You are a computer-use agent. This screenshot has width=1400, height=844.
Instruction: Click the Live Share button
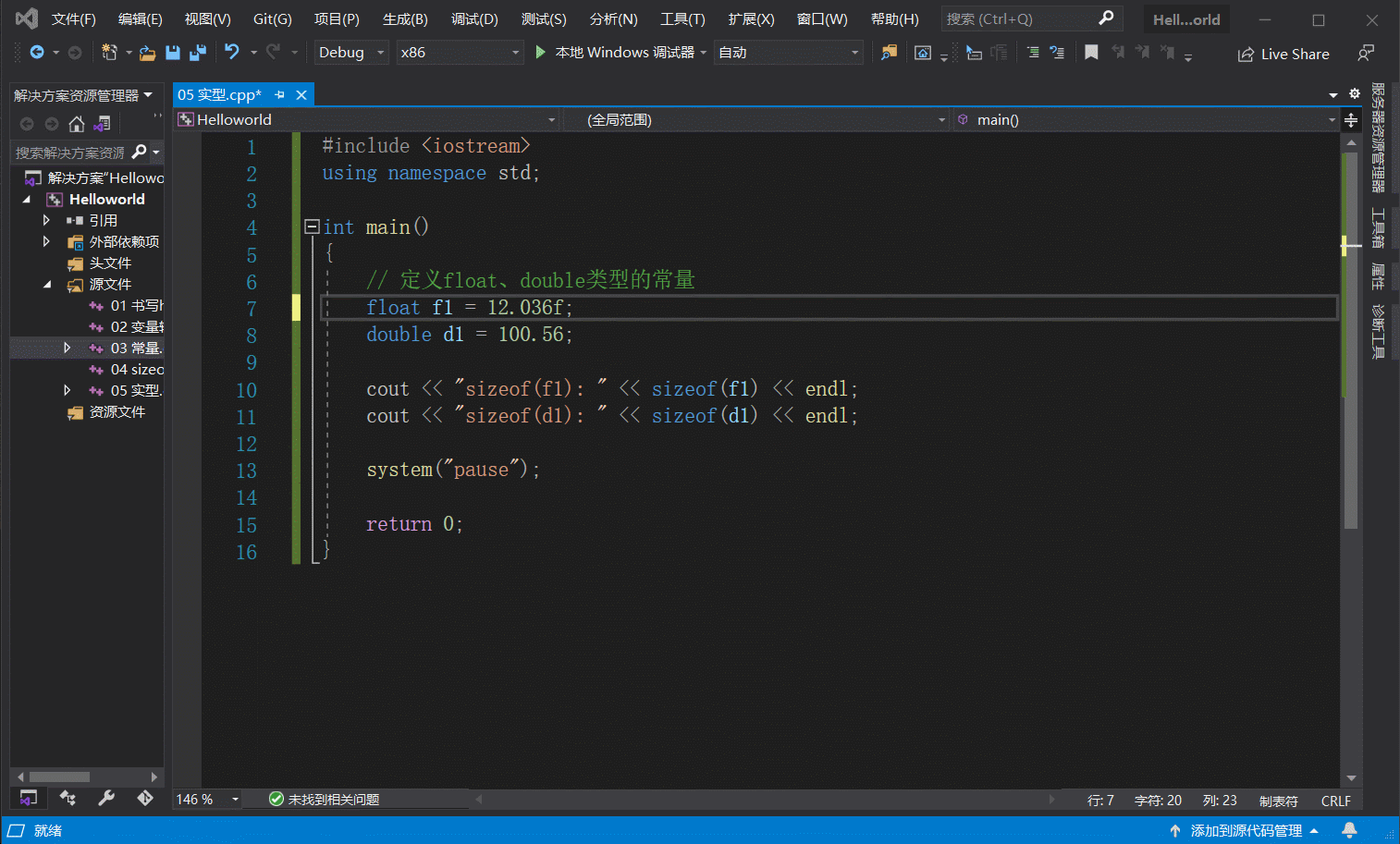point(1283,54)
